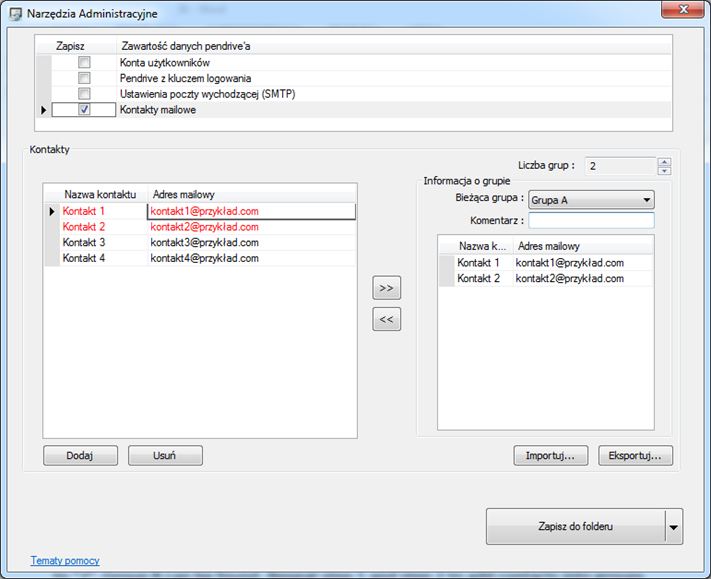Screen dimensions: 711x579
Task: Uncheck the Kontakty mailowe checkbox
Action: [84, 109]
